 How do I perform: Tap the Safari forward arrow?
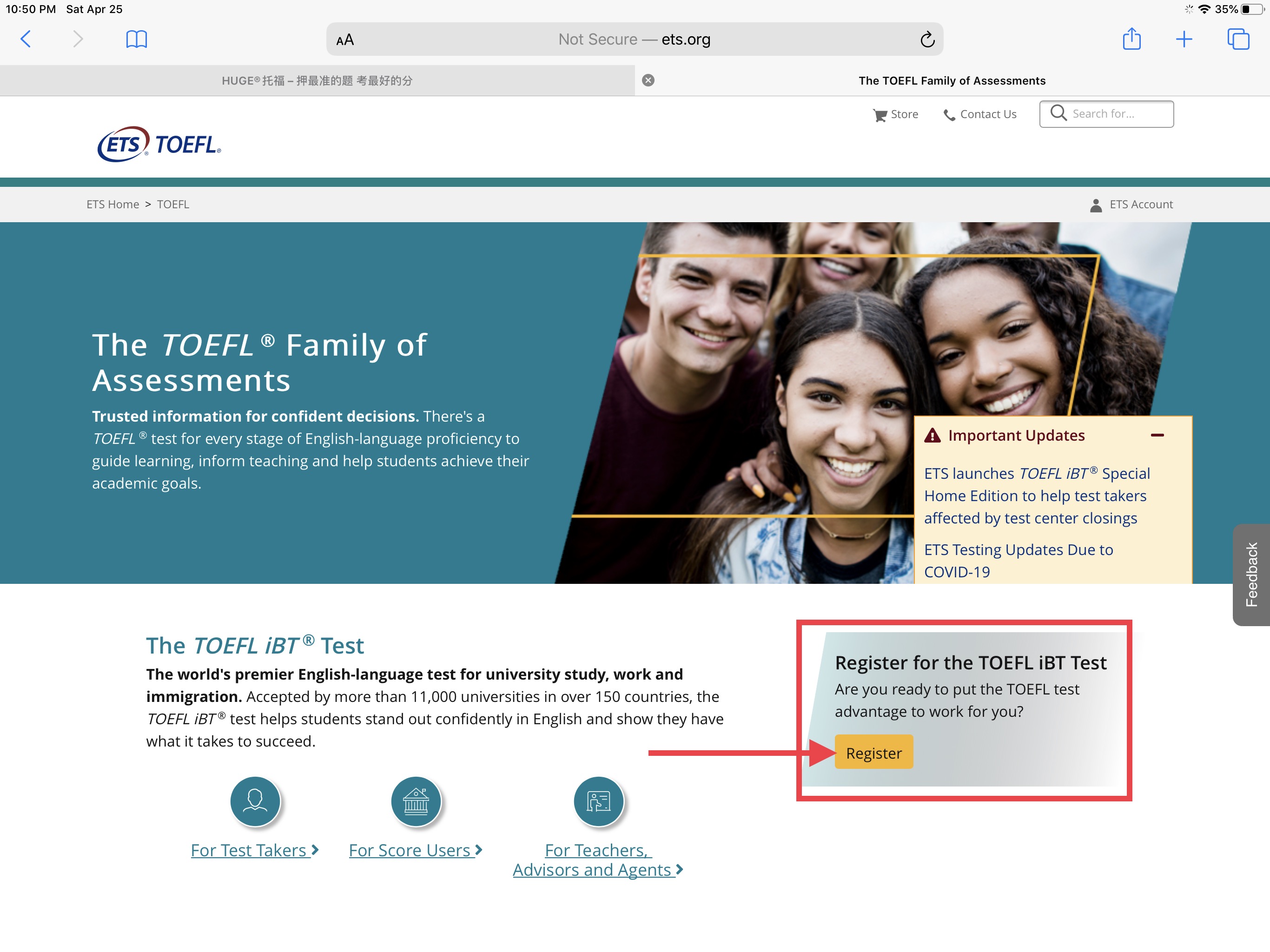click(78, 39)
